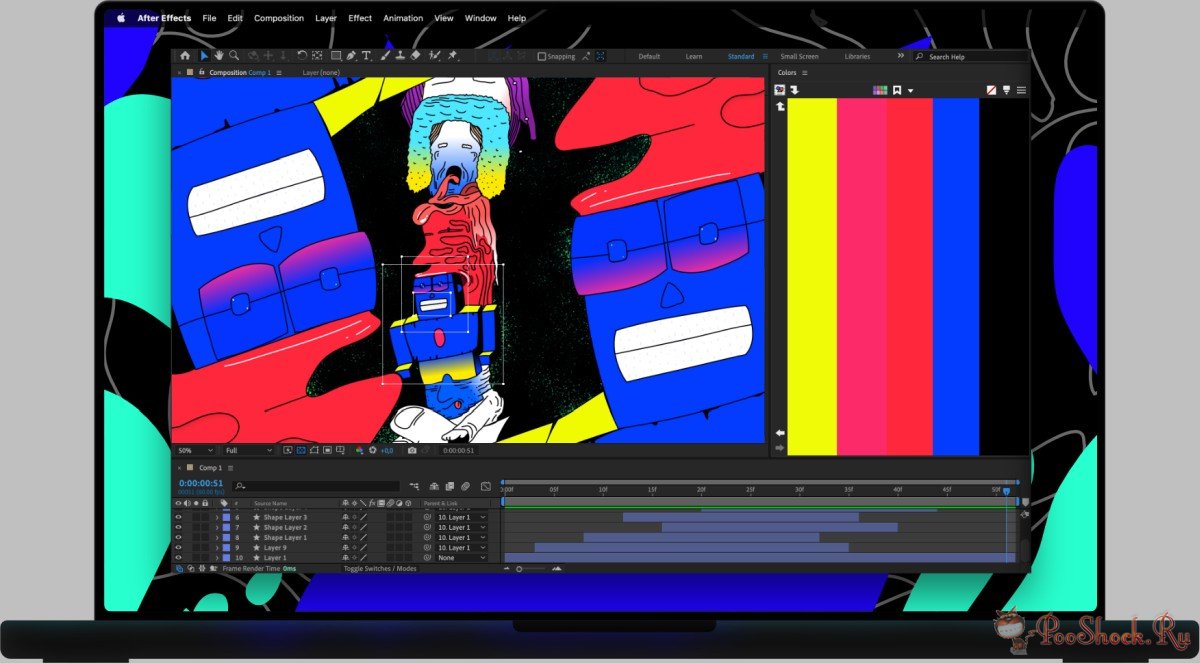Open the 50% magnification dropdown
The height and width of the screenshot is (663, 1200).
[x=195, y=451]
